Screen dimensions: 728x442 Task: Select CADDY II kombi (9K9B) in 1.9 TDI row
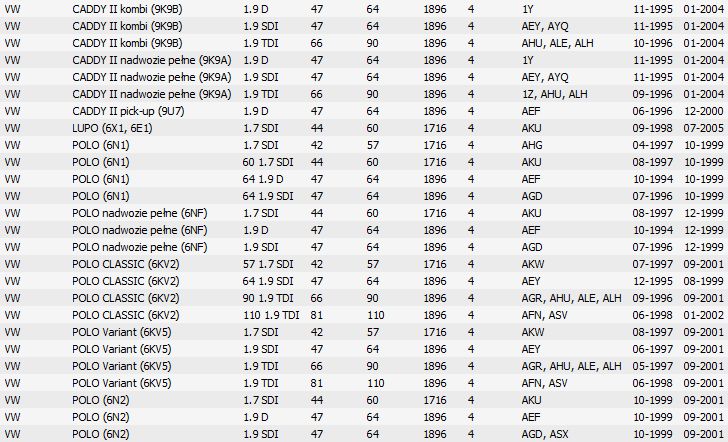coord(127,43)
